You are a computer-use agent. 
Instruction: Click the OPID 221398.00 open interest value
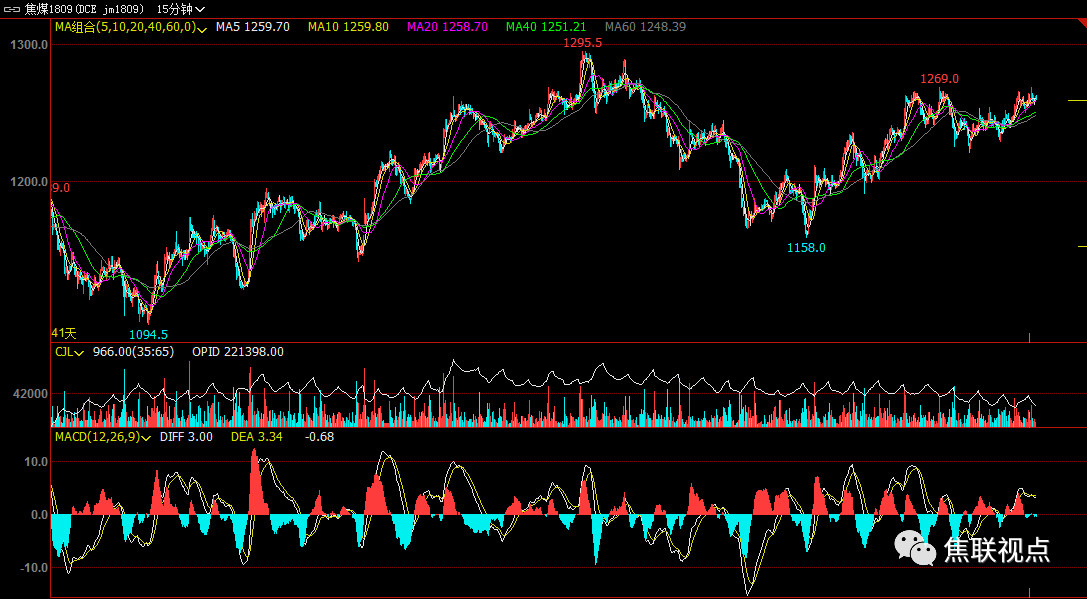[x=238, y=352]
